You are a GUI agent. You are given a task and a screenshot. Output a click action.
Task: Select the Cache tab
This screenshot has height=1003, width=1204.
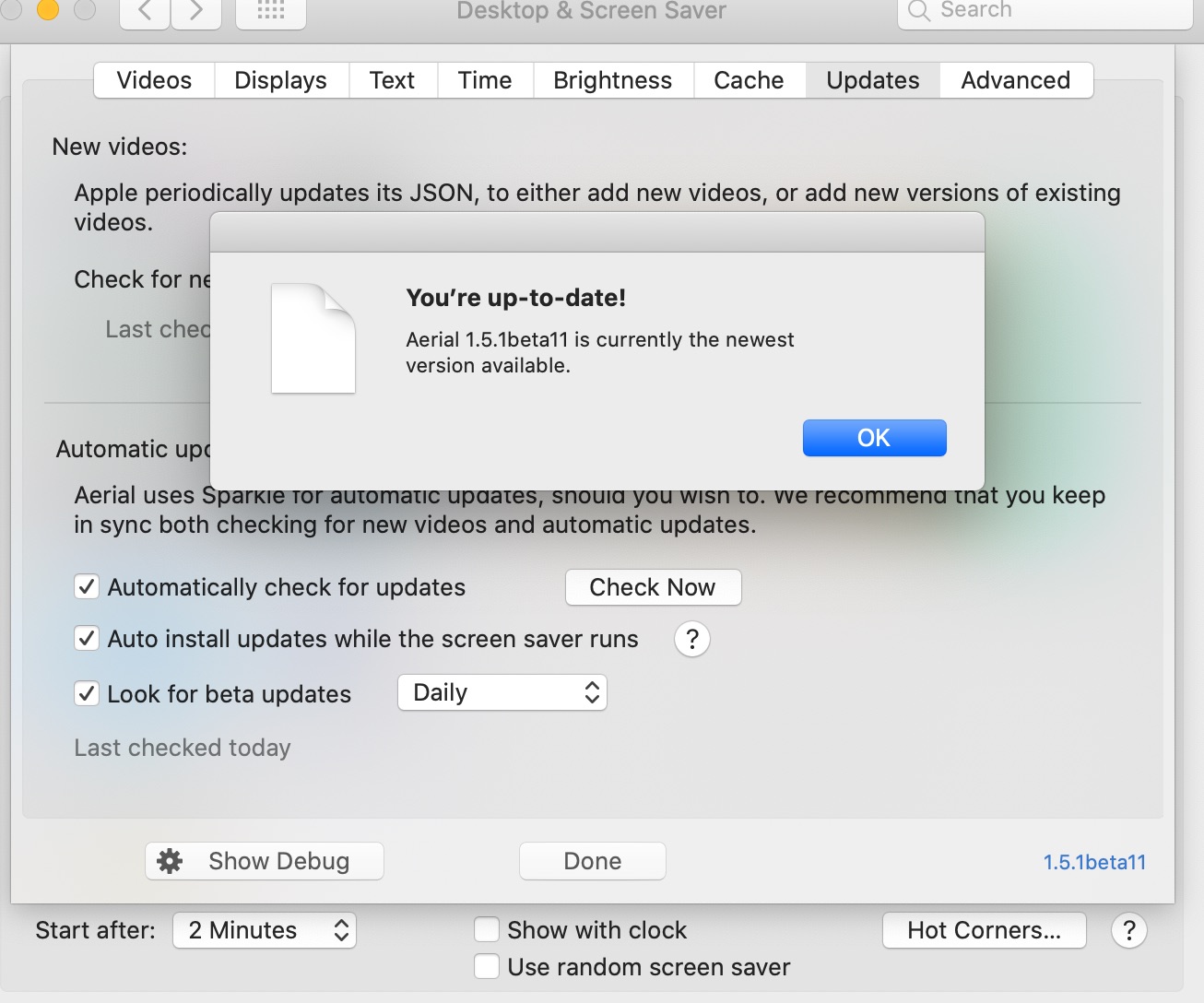(x=750, y=80)
